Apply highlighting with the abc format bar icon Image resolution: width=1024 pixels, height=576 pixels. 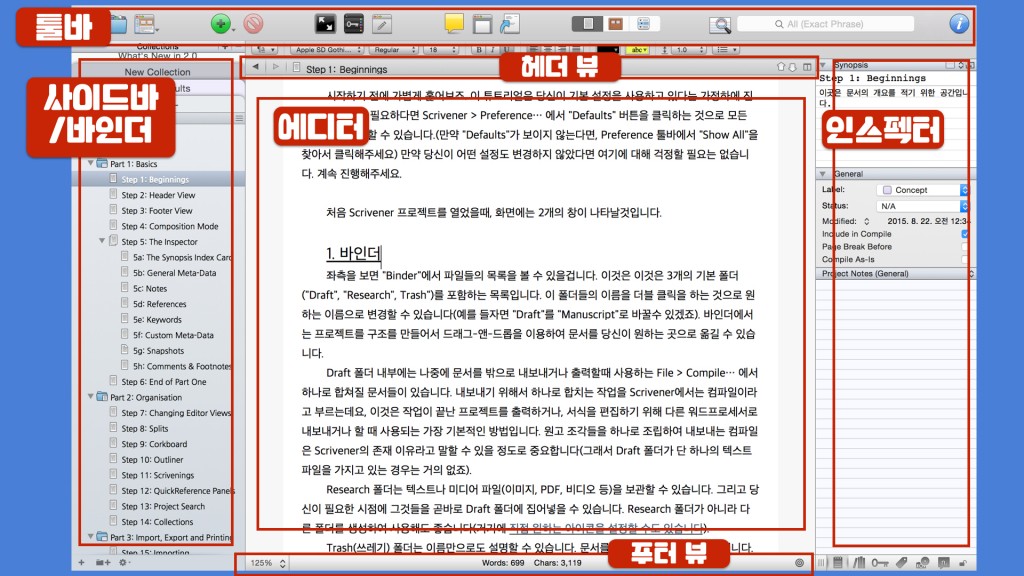pyautogui.click(x=638, y=47)
